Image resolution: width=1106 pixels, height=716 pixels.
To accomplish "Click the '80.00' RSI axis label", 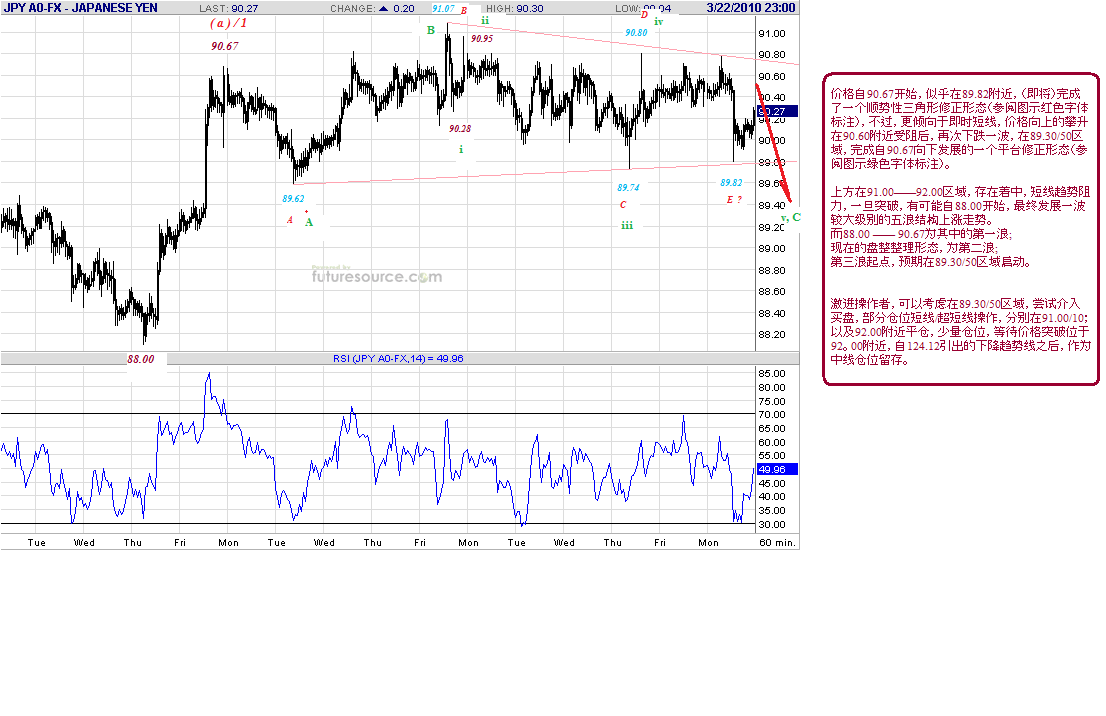I will [772, 388].
